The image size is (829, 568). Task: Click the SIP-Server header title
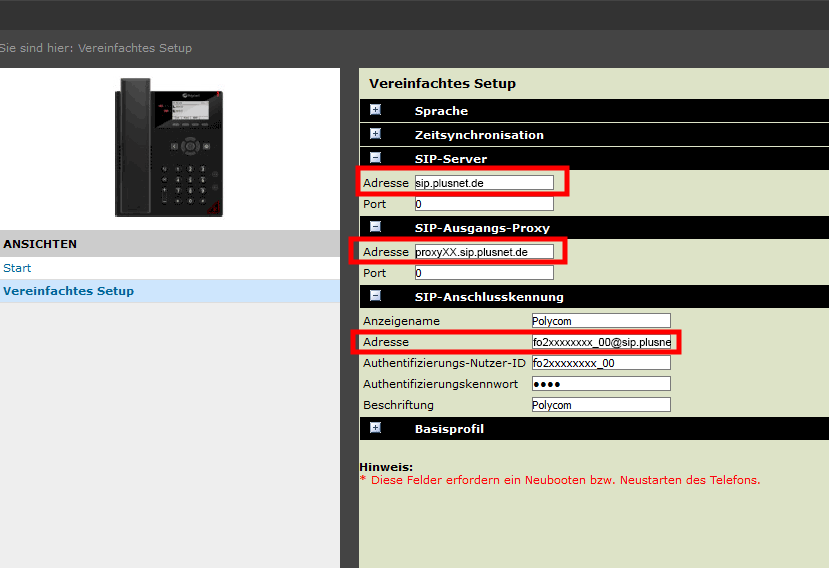click(x=451, y=159)
